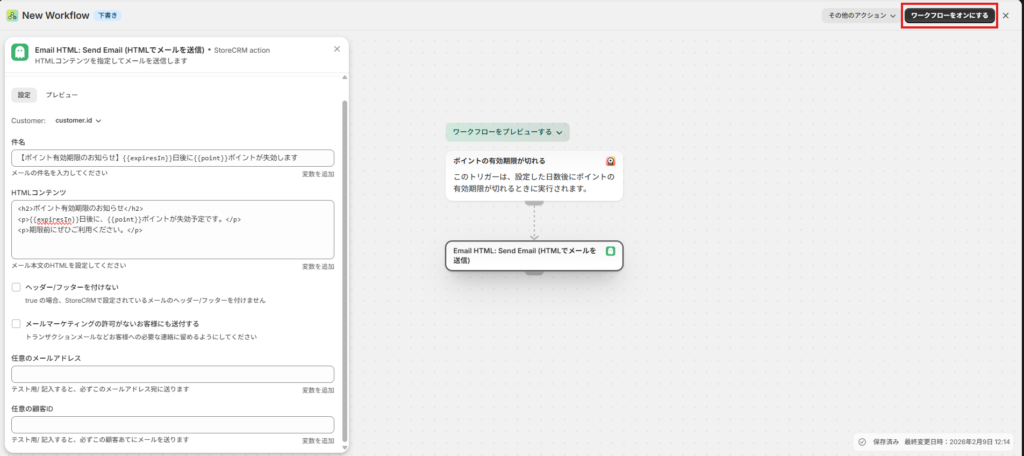Click the HTMLコンテンツ text area
The width and height of the screenshot is (1024, 456).
(x=172, y=229)
